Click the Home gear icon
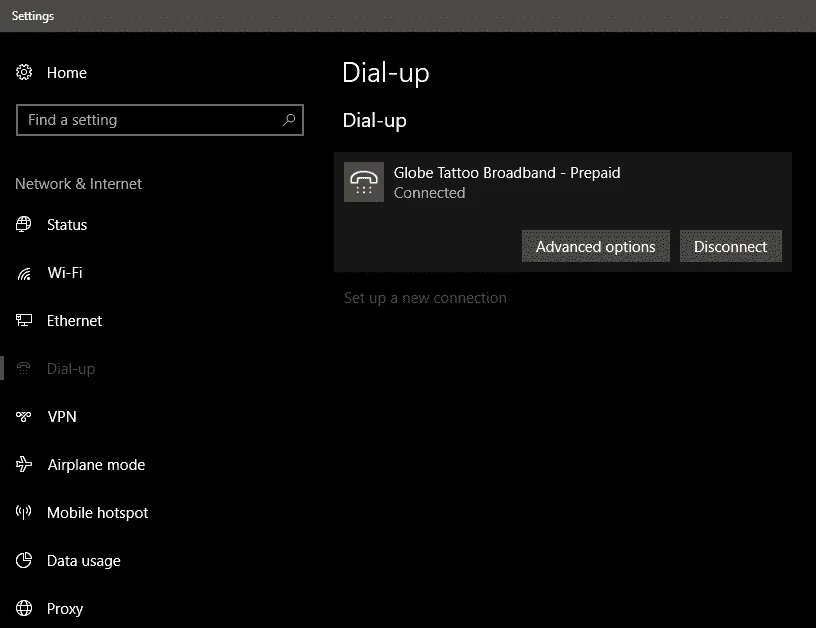Image resolution: width=816 pixels, height=628 pixels. pyautogui.click(x=23, y=72)
